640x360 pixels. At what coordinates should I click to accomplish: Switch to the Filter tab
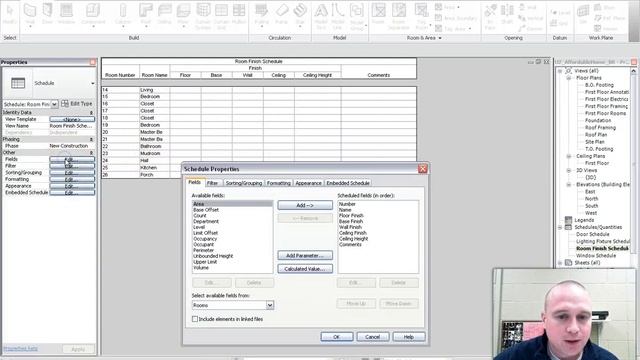coord(212,183)
